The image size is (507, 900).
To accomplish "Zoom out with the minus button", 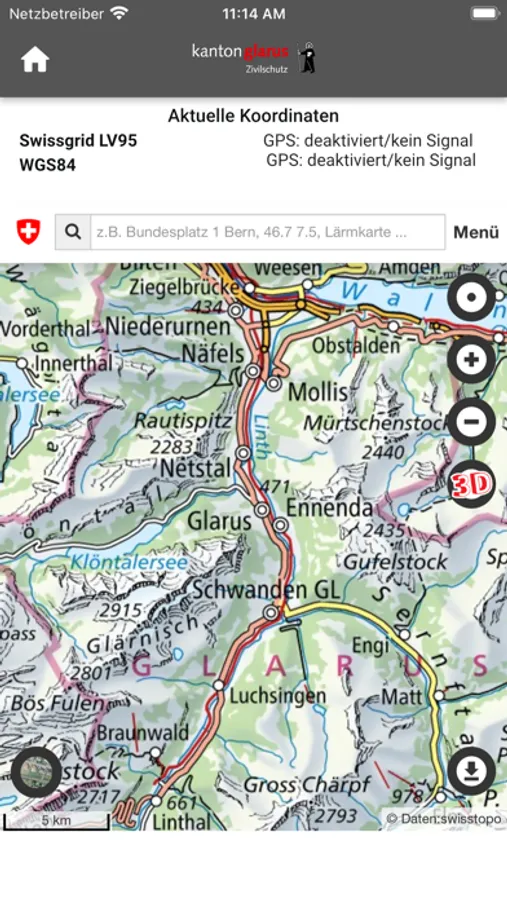I will click(471, 422).
